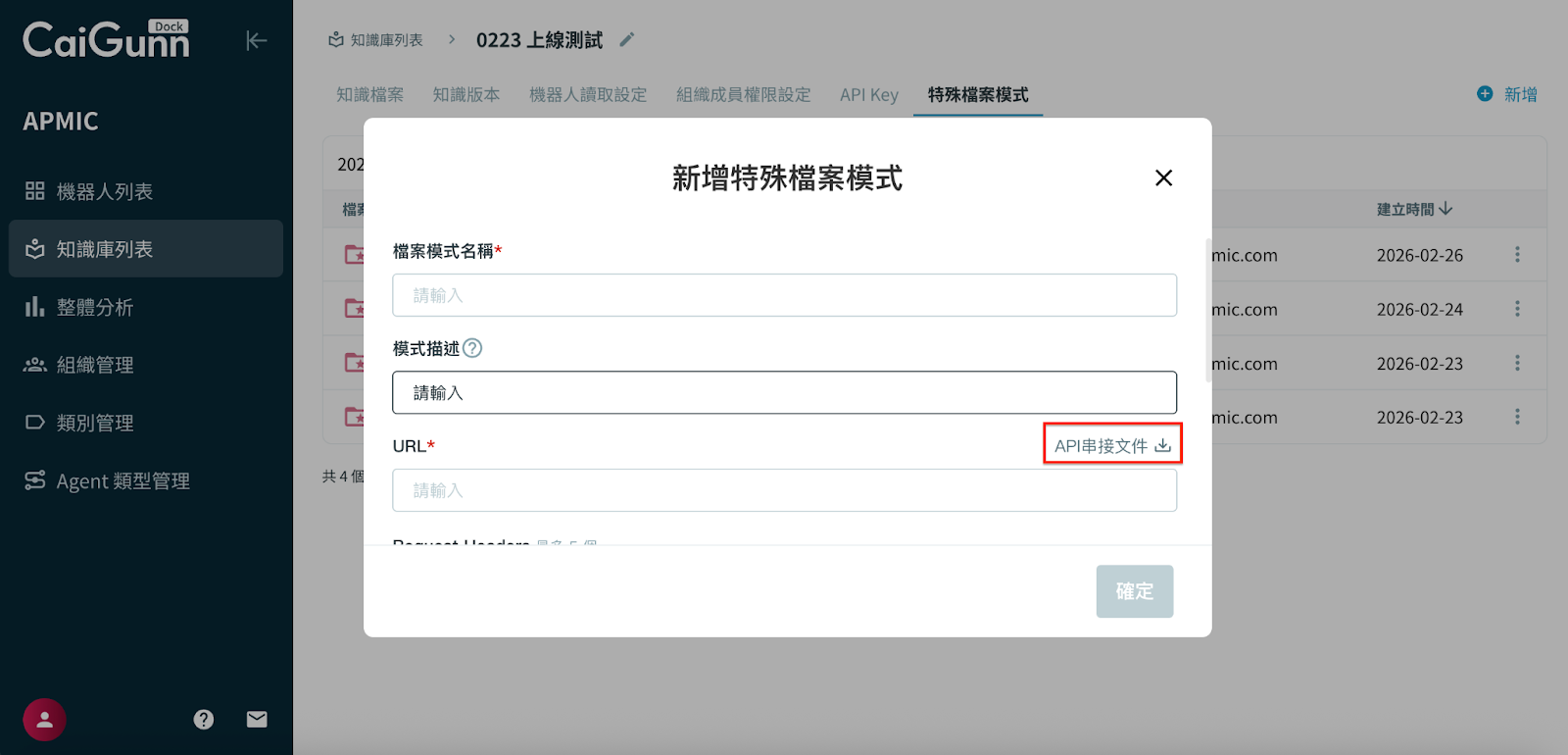Open the more options menu for 2026-02-26 row

point(1517,255)
